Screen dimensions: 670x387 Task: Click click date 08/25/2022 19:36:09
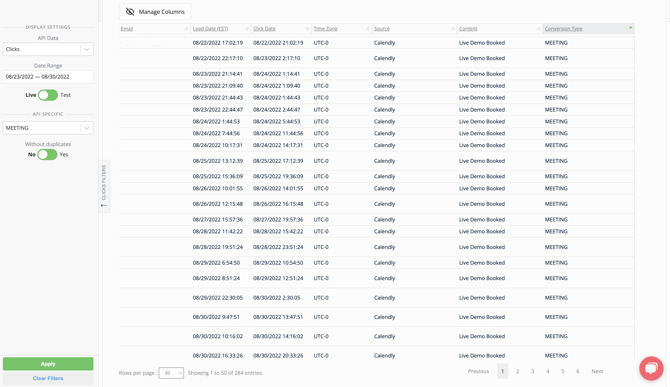tap(278, 176)
